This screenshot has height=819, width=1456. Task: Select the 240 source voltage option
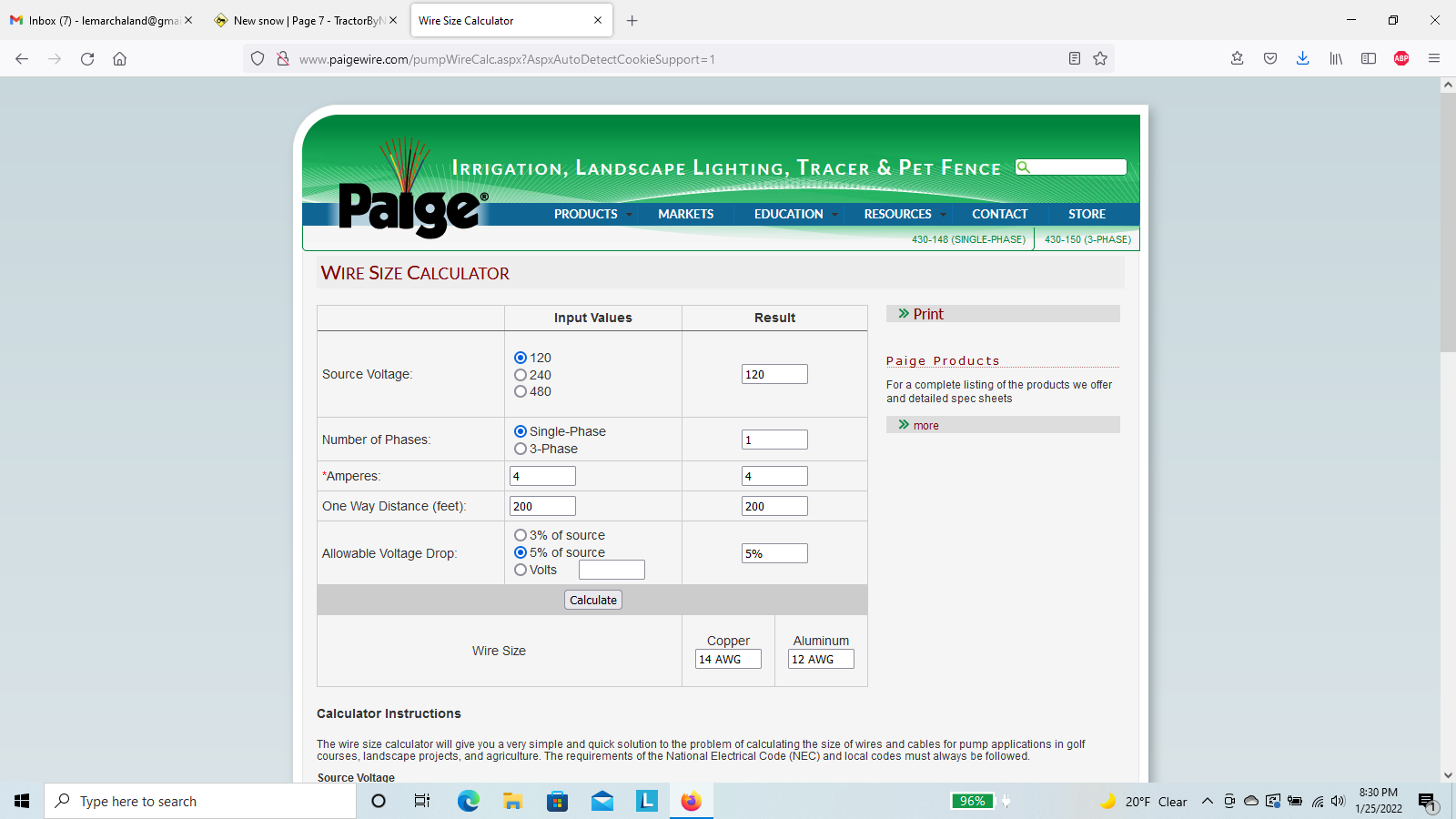click(x=521, y=375)
